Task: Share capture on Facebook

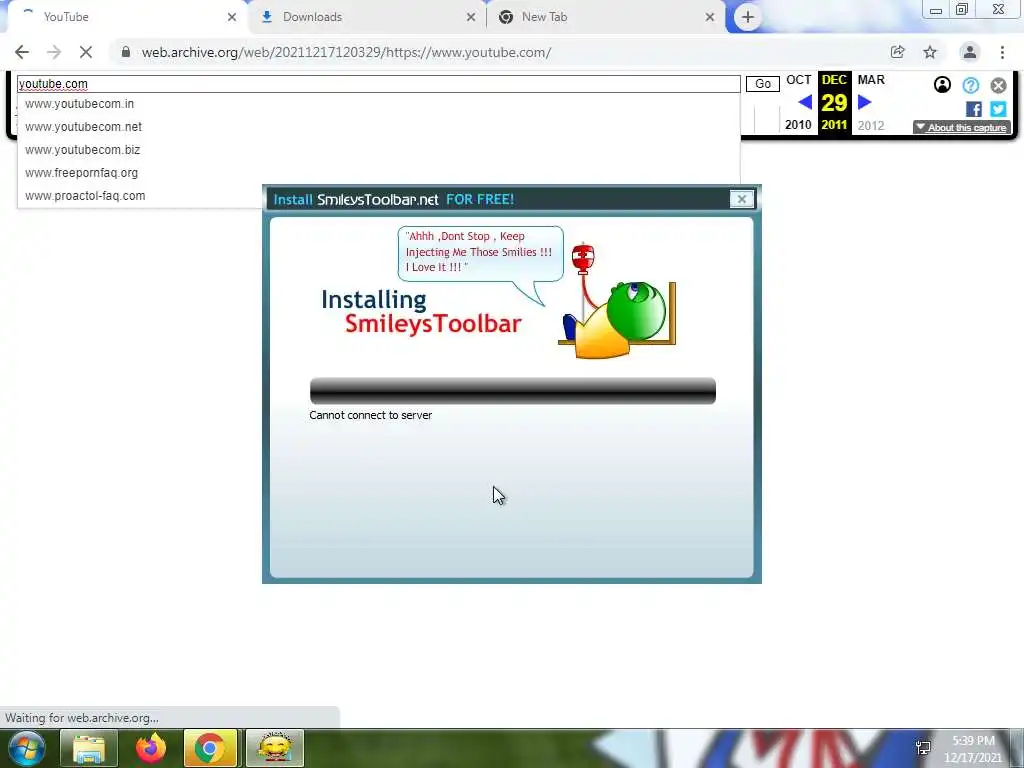Action: pos(974,109)
